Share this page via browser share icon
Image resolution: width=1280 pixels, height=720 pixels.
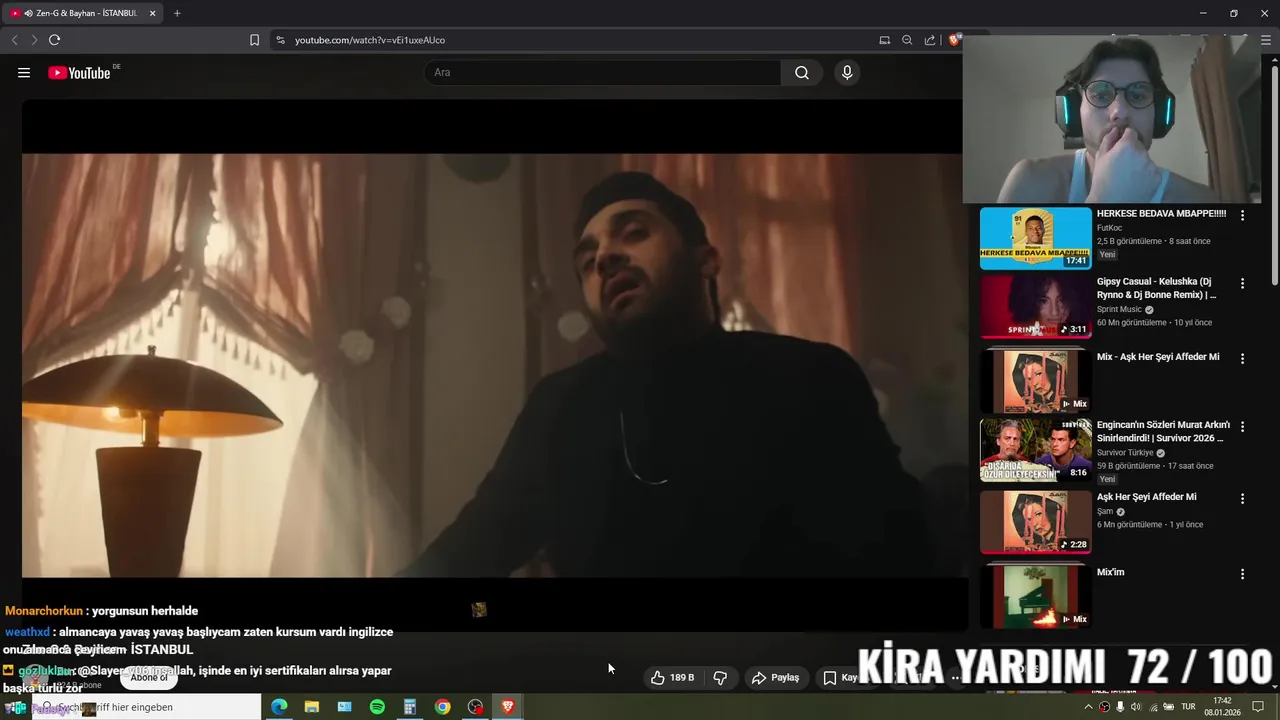point(930,40)
